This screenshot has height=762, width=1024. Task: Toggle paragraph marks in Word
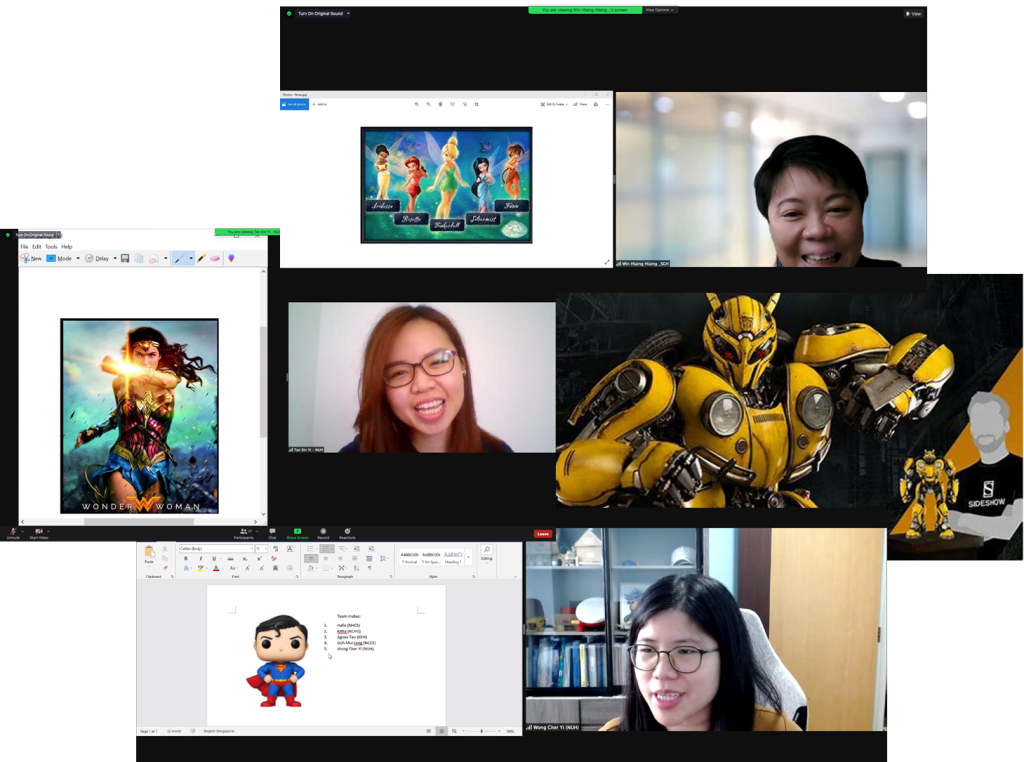tap(370, 568)
